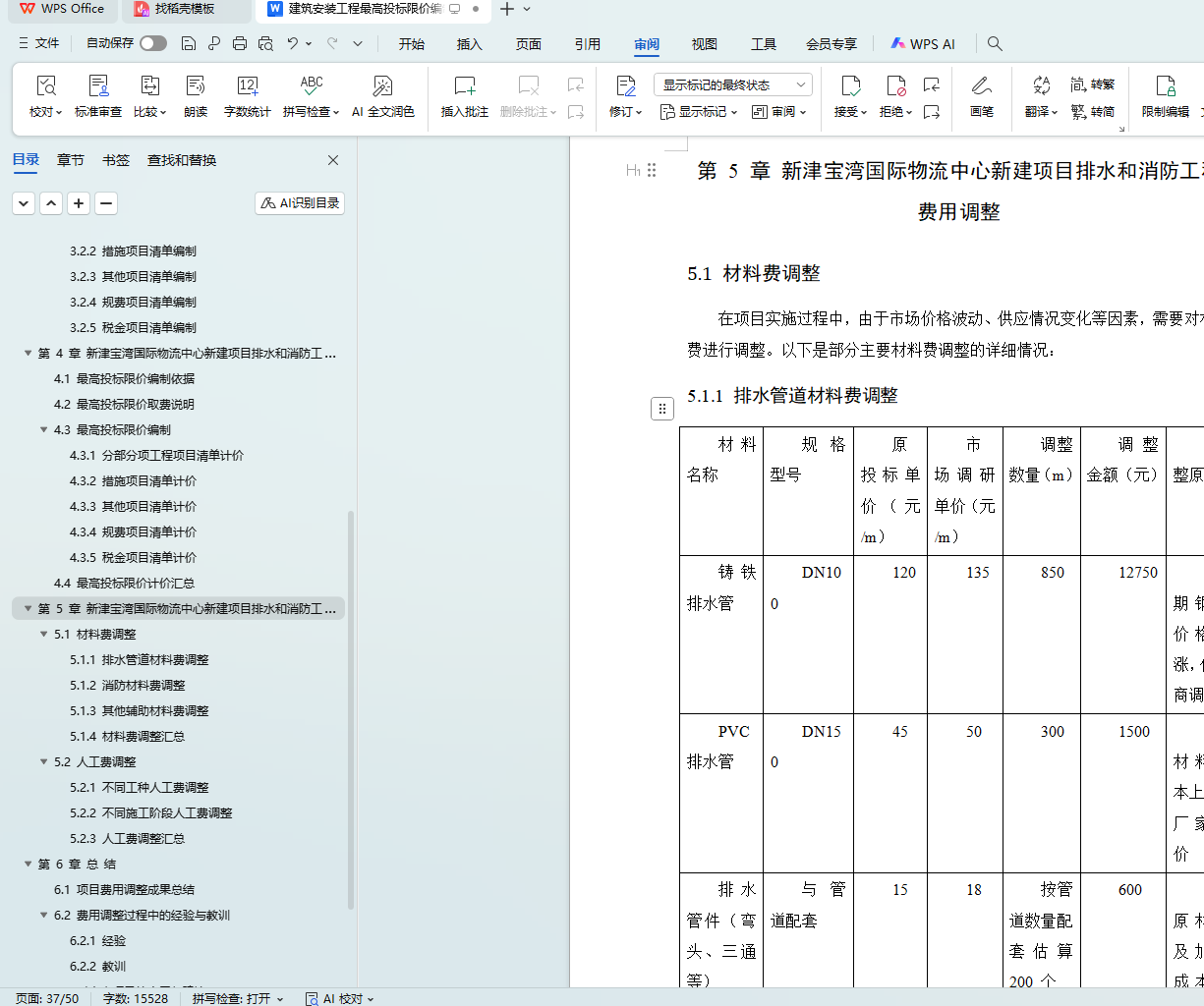Collapse the 第 5 章 tree node
The image size is (1204, 1006).
(29, 609)
